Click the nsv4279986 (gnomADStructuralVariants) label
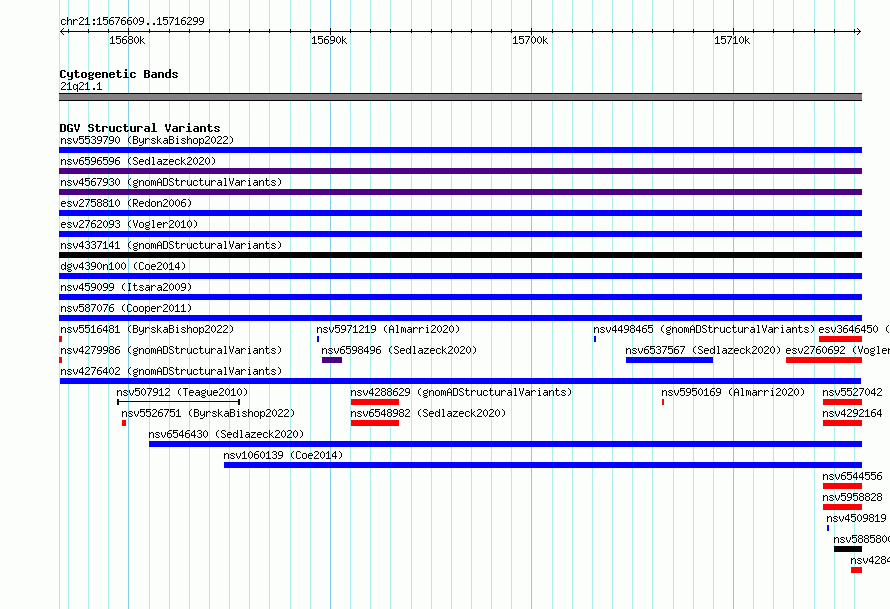The height and width of the screenshot is (609, 890). (171, 350)
